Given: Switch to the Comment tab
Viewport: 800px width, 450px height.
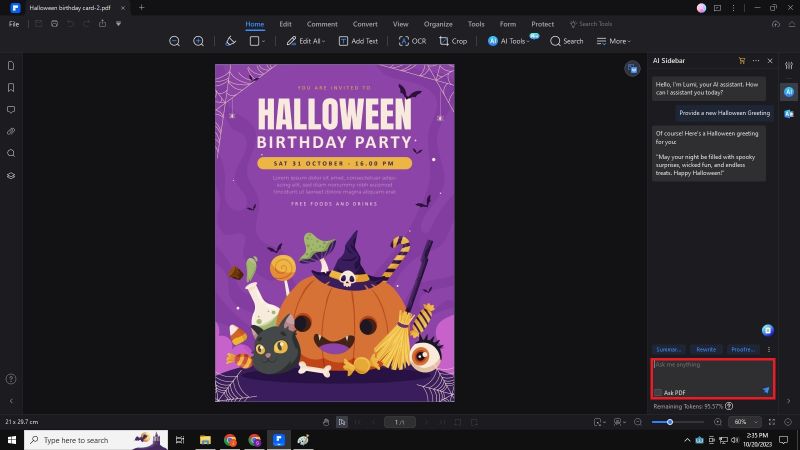Looking at the screenshot, I should tap(322, 23).
